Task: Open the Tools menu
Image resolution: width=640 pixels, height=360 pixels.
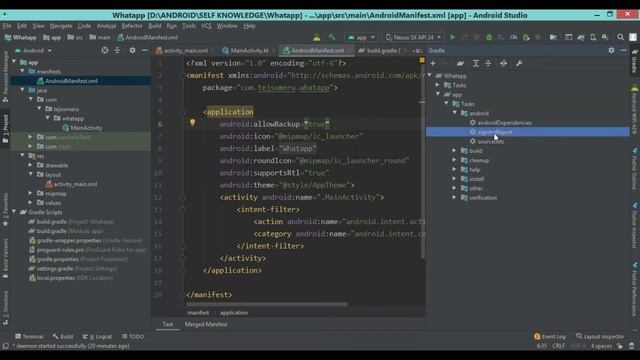Action: (x=189, y=26)
